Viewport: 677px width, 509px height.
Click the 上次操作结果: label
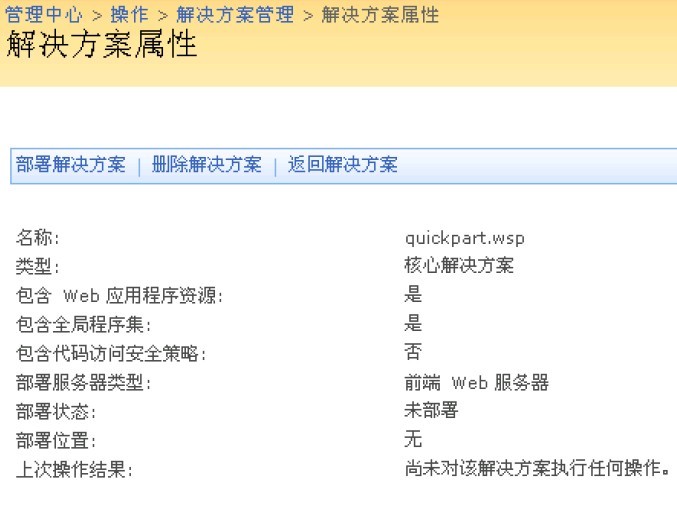(74, 469)
